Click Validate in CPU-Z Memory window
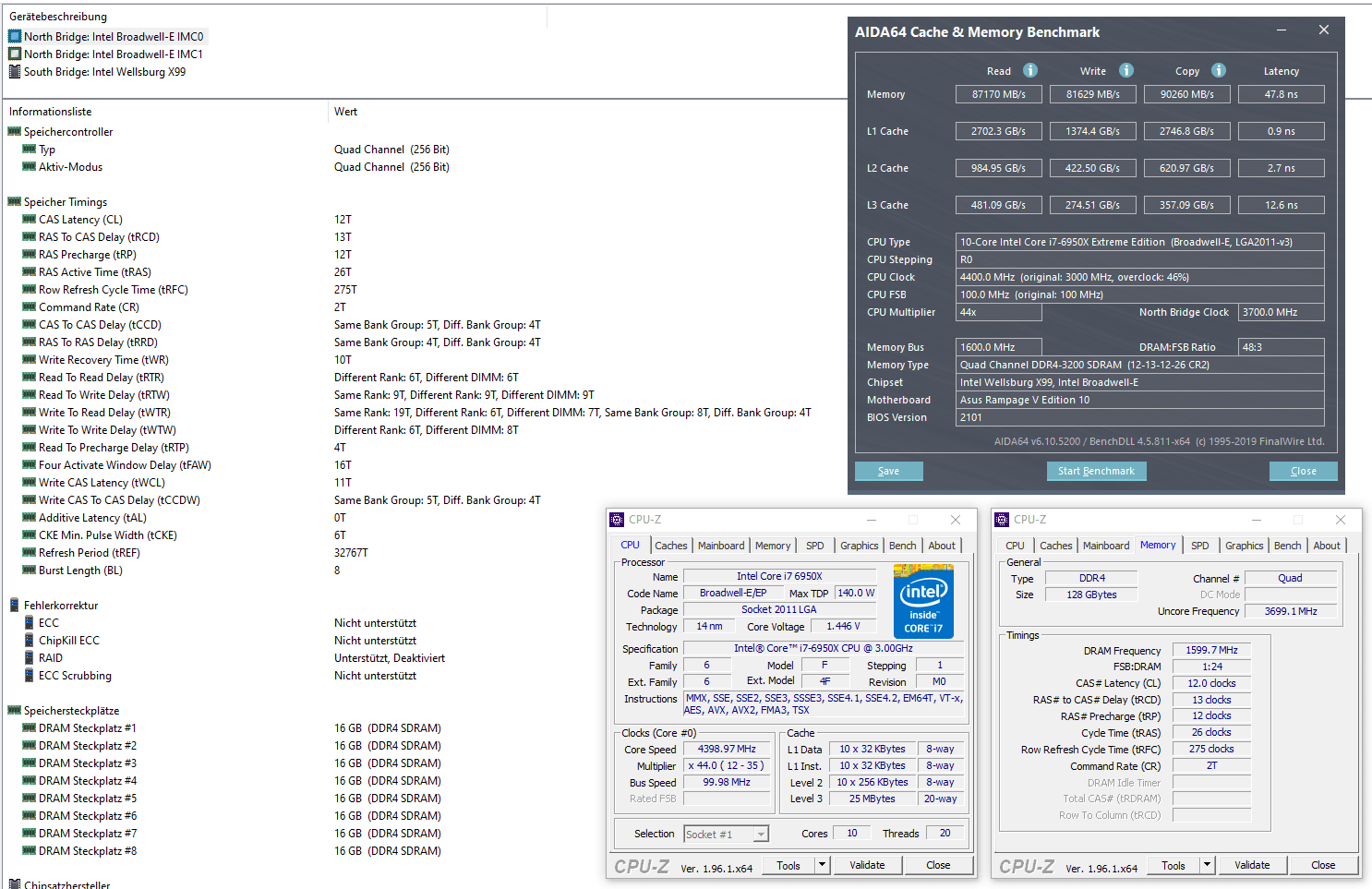 [1252, 865]
